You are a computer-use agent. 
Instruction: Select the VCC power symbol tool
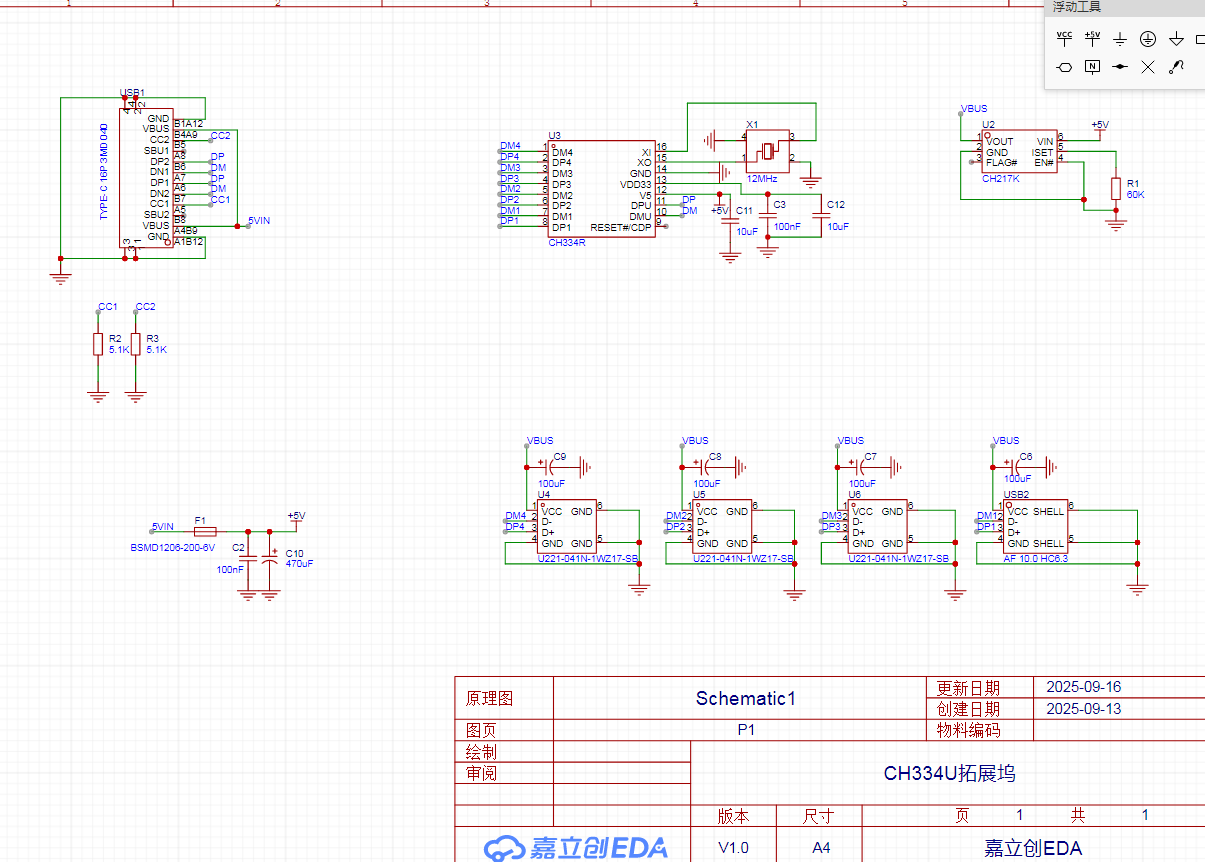click(1064, 38)
